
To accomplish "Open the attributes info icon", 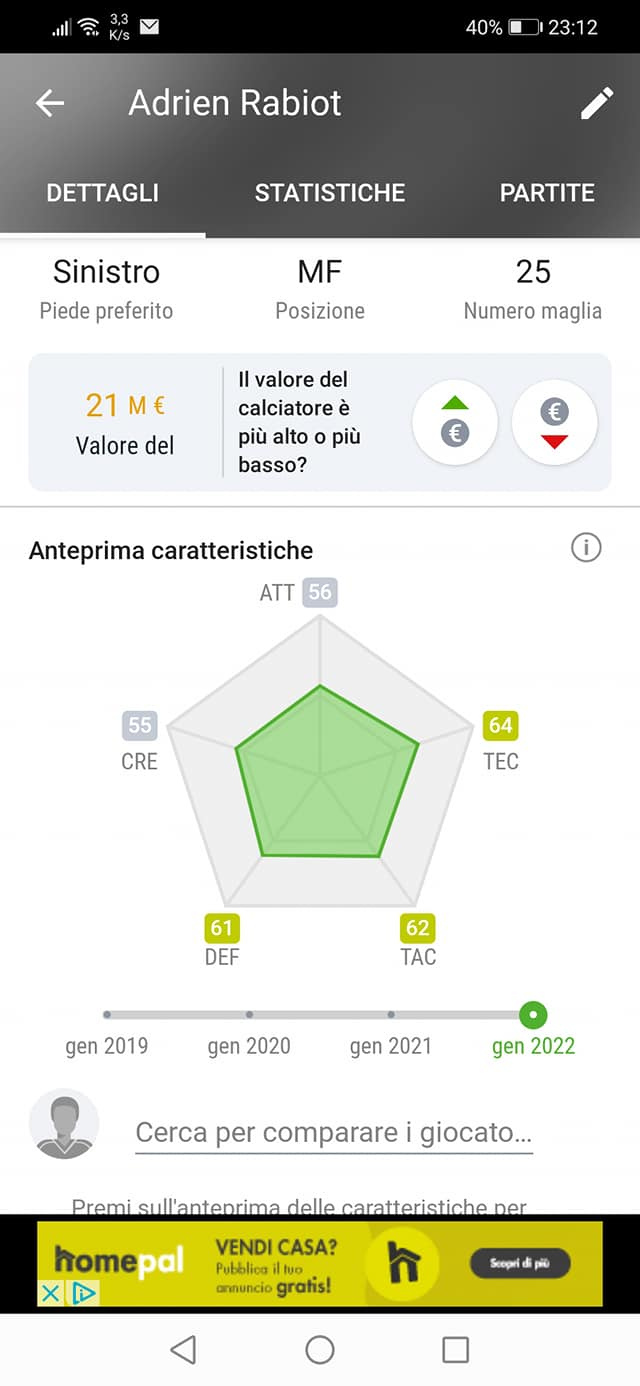I will (586, 548).
